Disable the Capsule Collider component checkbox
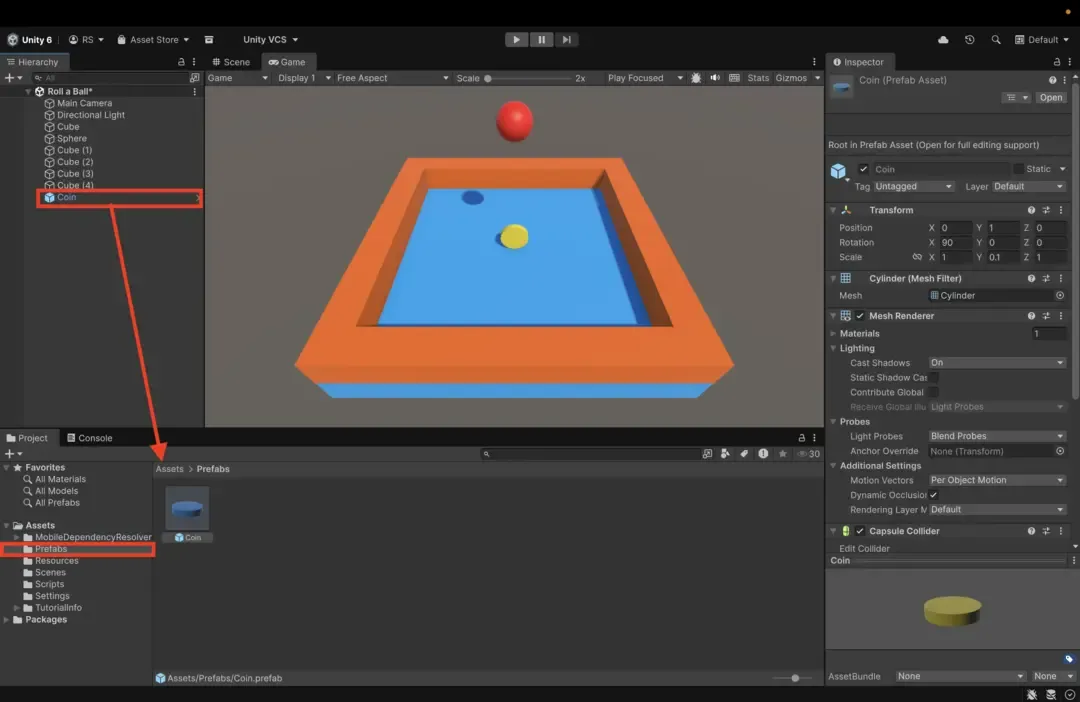The image size is (1080, 702). [x=860, y=531]
